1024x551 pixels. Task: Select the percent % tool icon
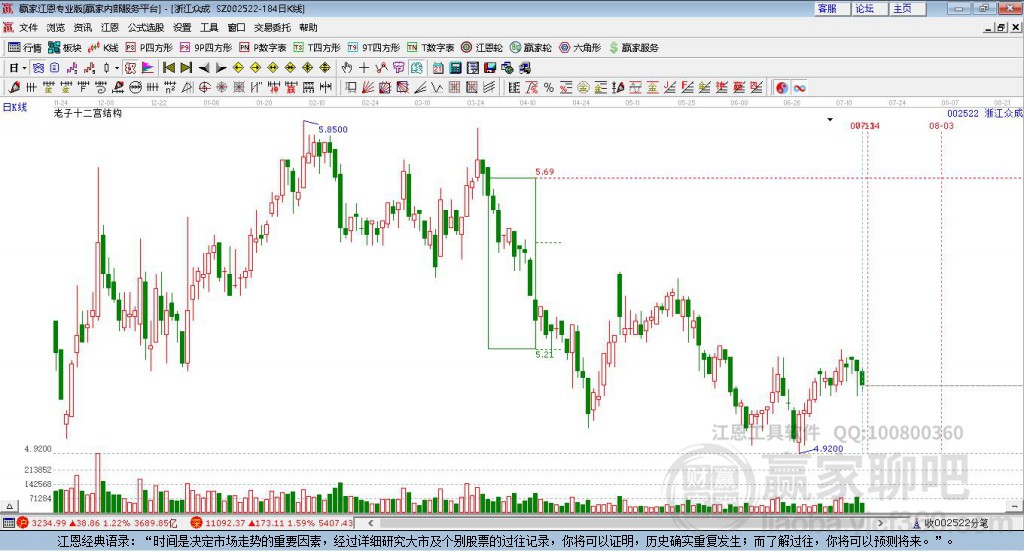coord(549,87)
